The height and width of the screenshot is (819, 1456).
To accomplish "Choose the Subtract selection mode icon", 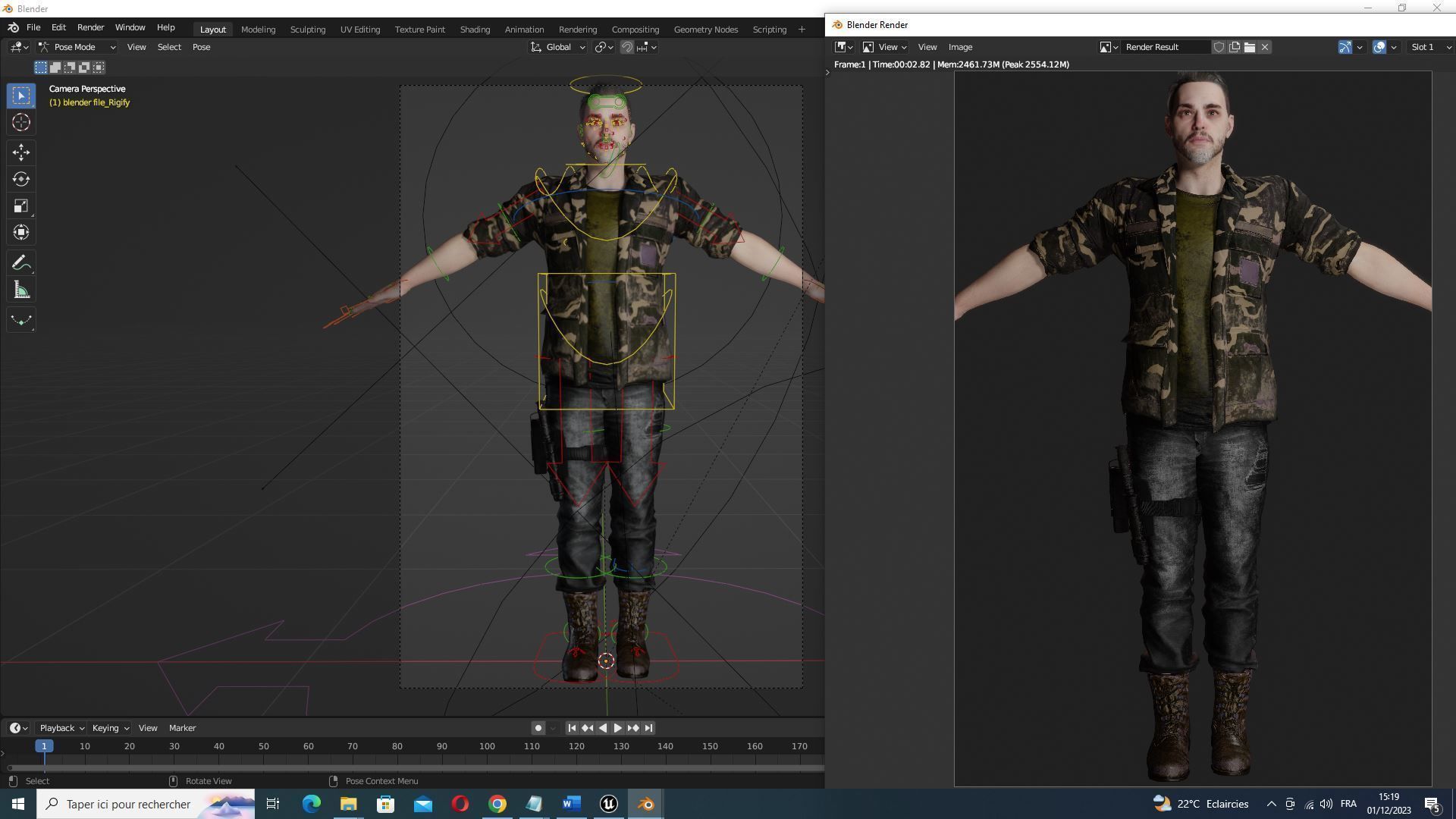I will [x=70, y=67].
